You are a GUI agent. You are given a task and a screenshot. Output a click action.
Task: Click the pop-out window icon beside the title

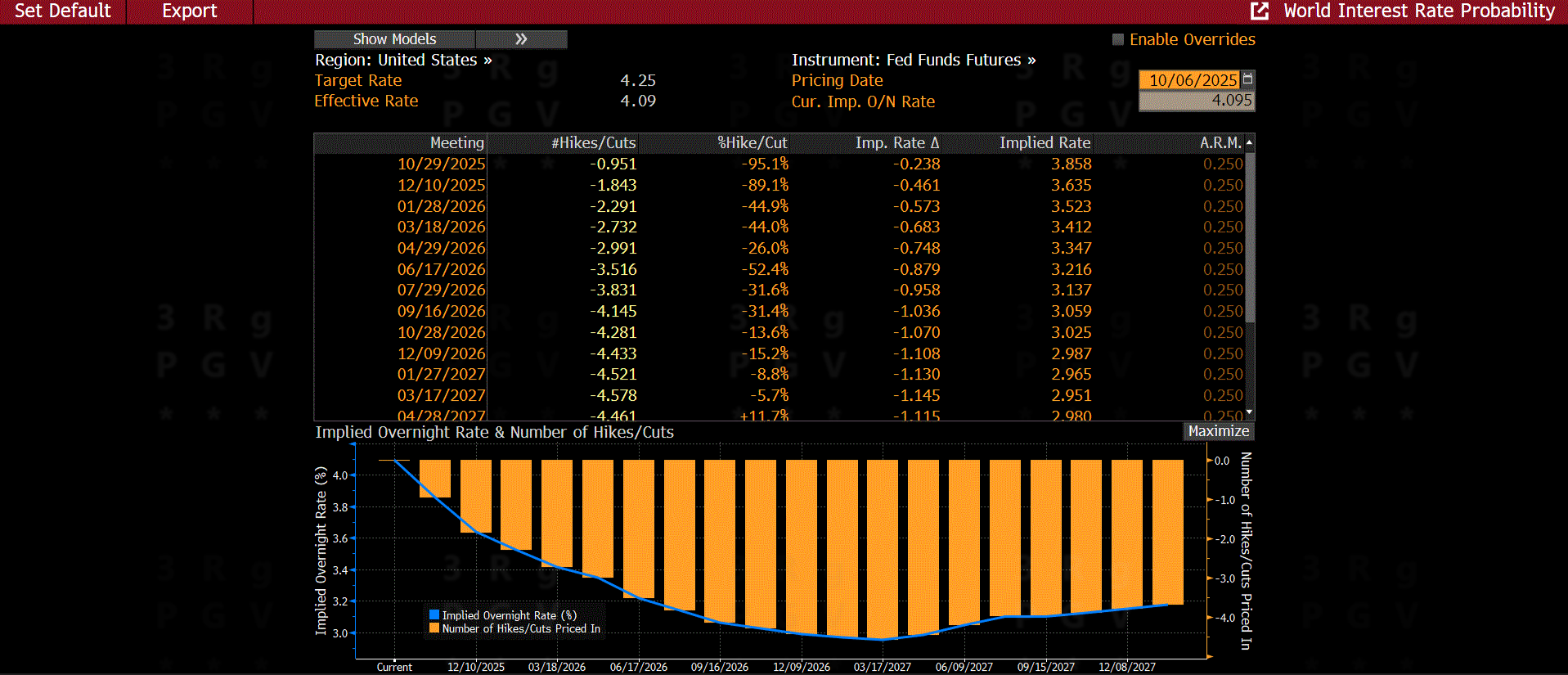1260,11
